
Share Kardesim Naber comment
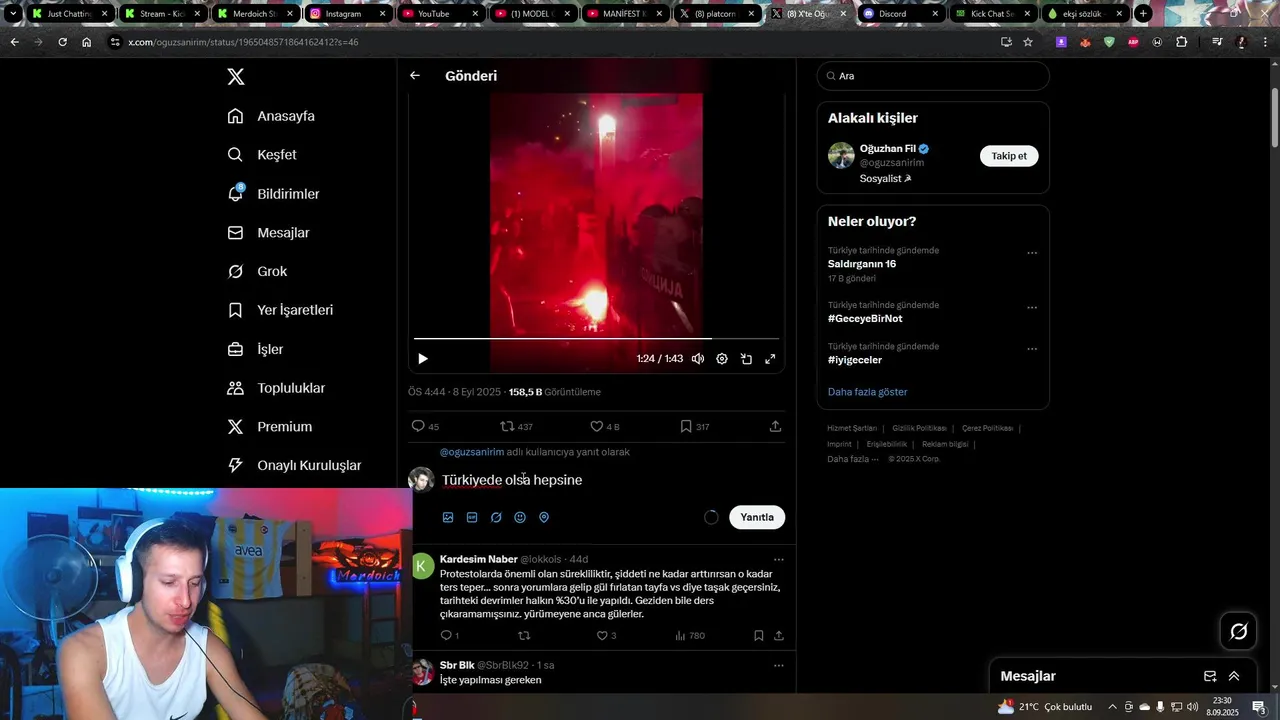click(x=778, y=635)
